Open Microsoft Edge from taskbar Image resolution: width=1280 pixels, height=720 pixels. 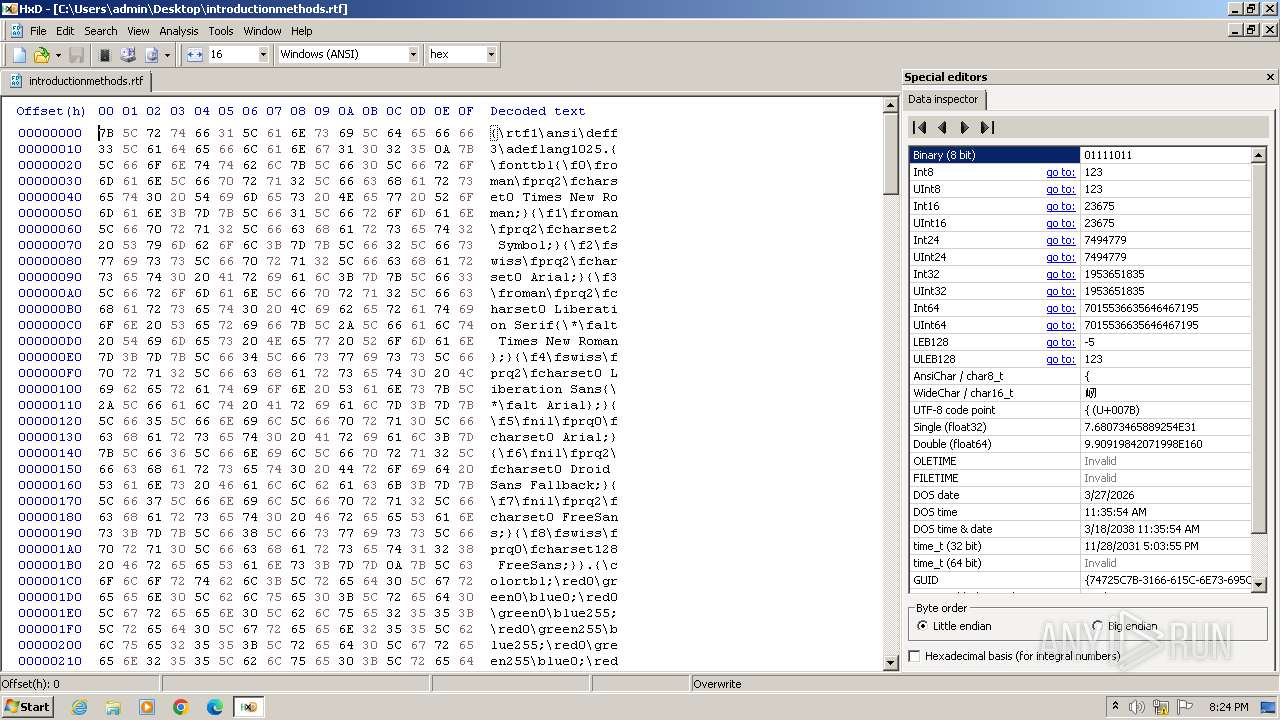[214, 707]
